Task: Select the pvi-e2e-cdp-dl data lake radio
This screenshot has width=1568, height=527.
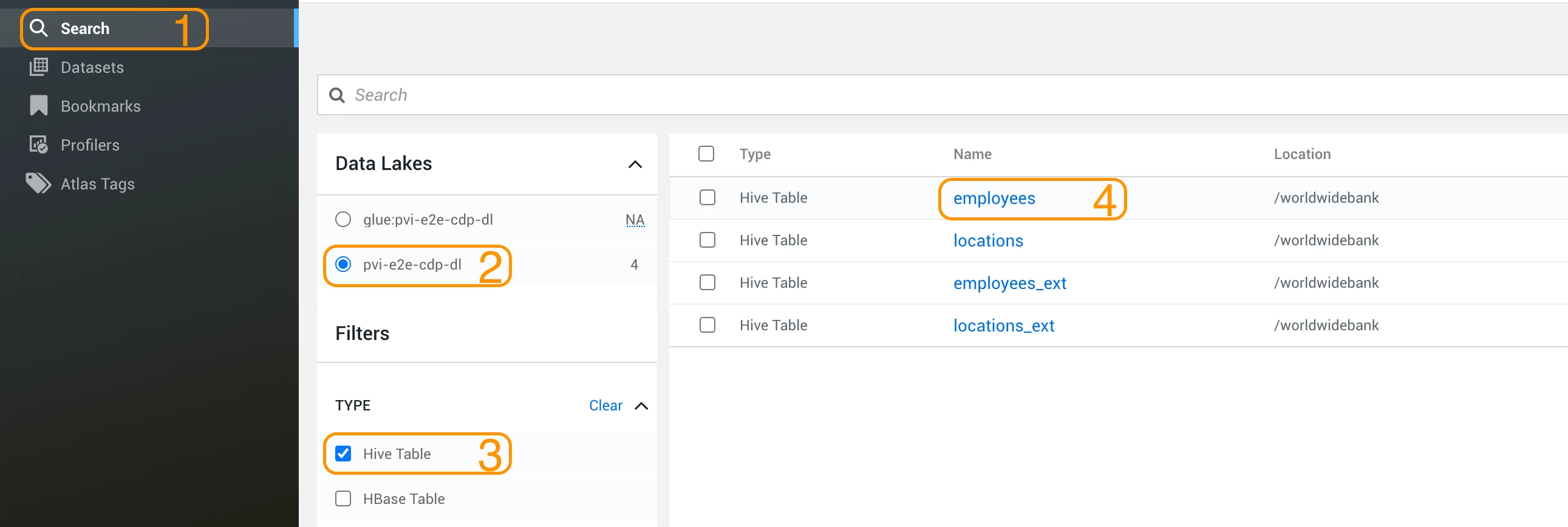Action: [343, 264]
